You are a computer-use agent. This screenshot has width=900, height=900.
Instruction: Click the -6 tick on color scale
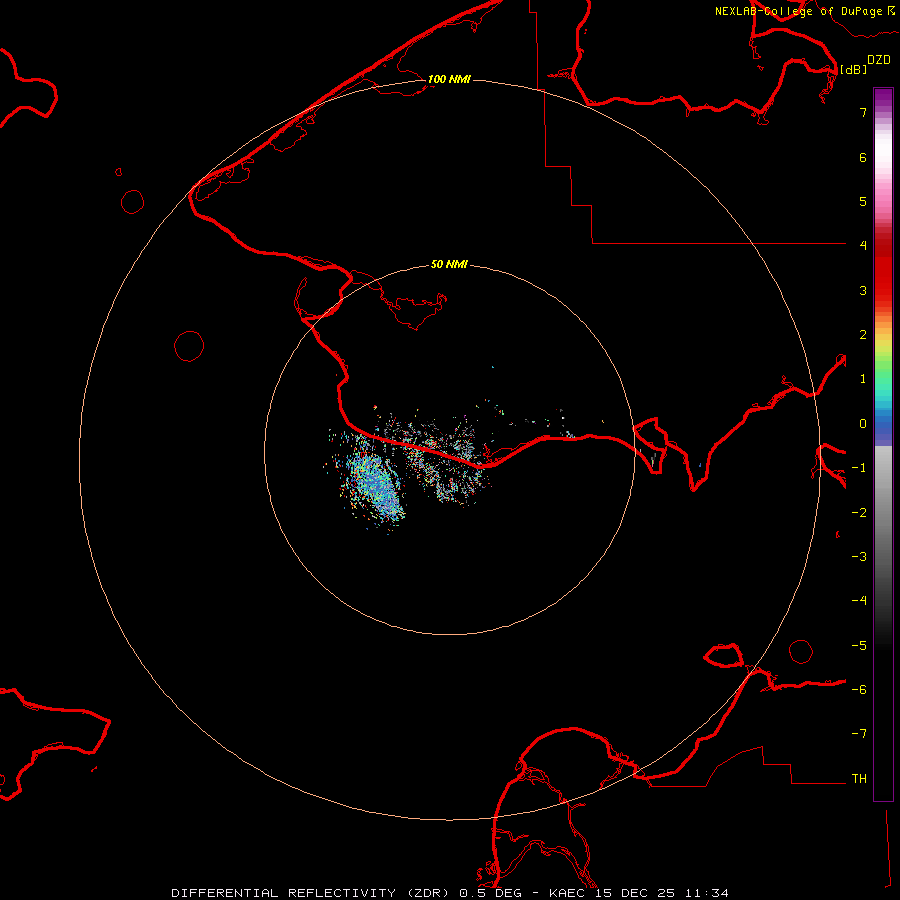pos(859,690)
